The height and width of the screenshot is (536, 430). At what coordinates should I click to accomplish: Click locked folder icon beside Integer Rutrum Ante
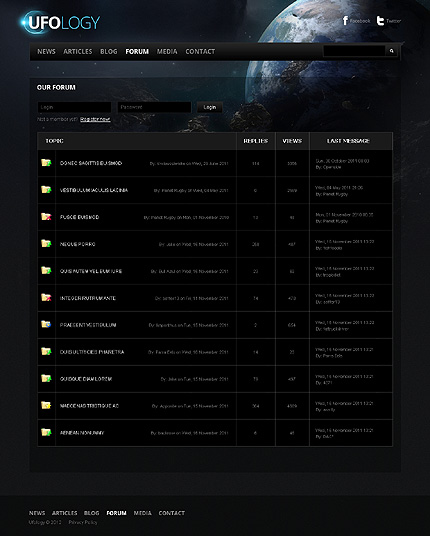point(46,297)
